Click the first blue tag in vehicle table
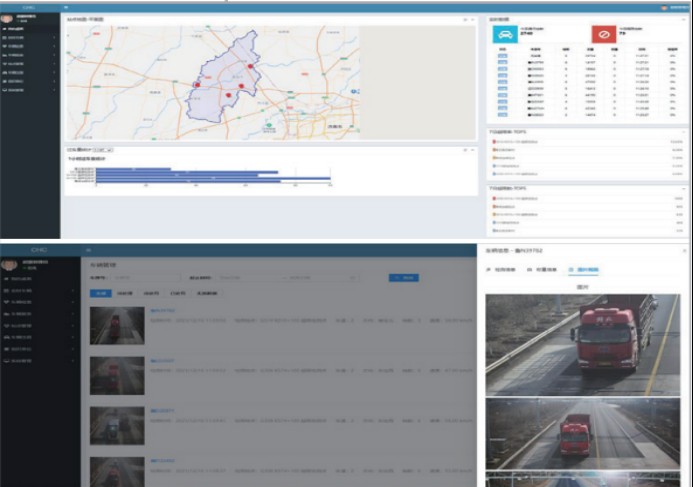Image resolution: width=693 pixels, height=487 pixels. (x=502, y=58)
